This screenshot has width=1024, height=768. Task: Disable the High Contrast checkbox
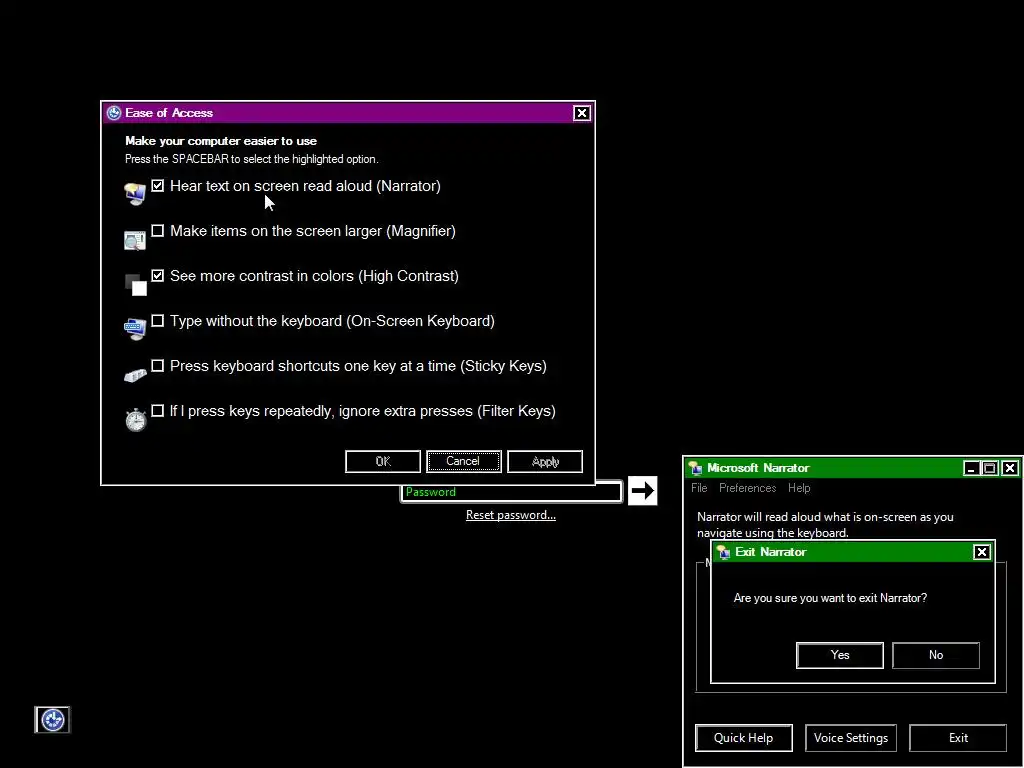point(157,276)
